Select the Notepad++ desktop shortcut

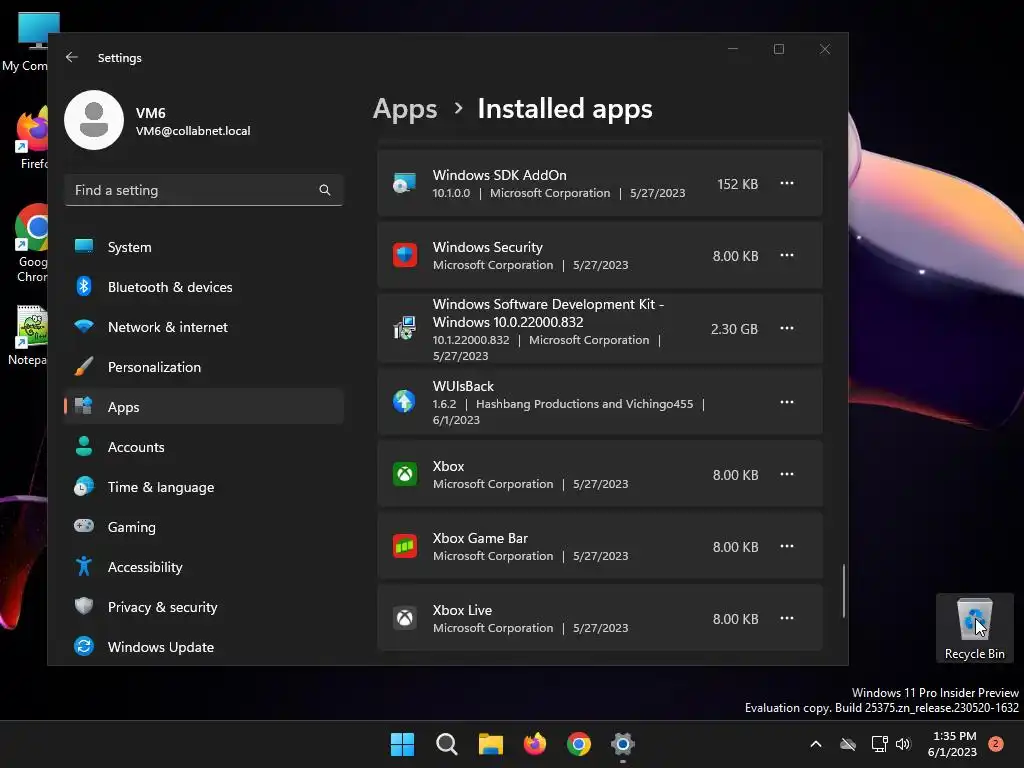coord(29,336)
